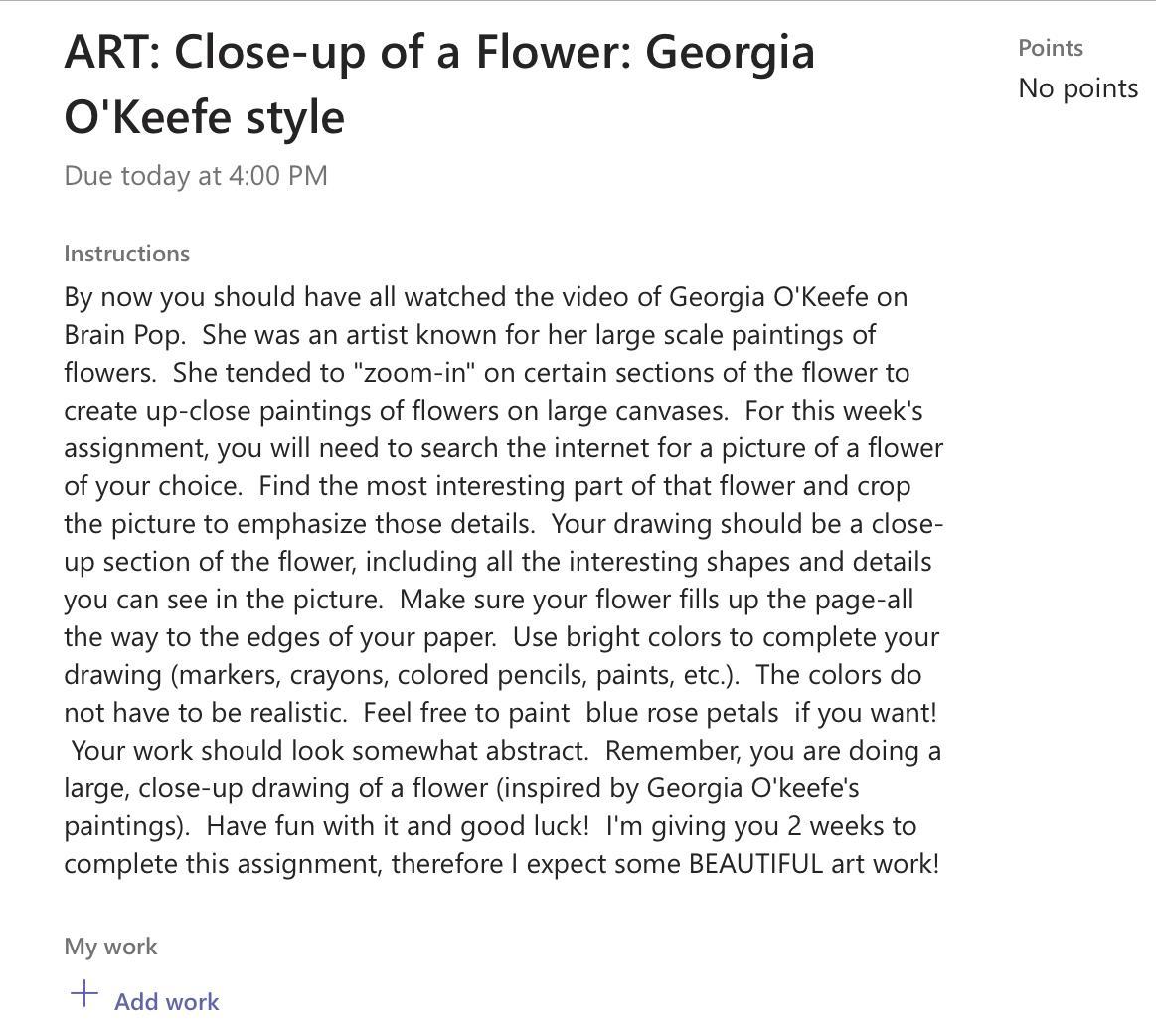Viewport: 1156px width, 1036px height.
Task: Click the 'Due today at 4:00 PM' text
Action: [x=196, y=176]
